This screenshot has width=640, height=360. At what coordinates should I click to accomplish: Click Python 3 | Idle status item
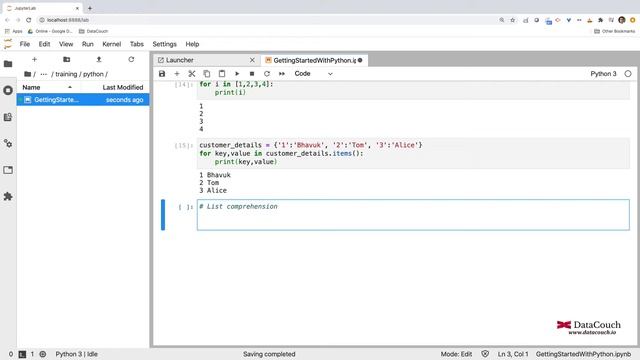coord(76,354)
